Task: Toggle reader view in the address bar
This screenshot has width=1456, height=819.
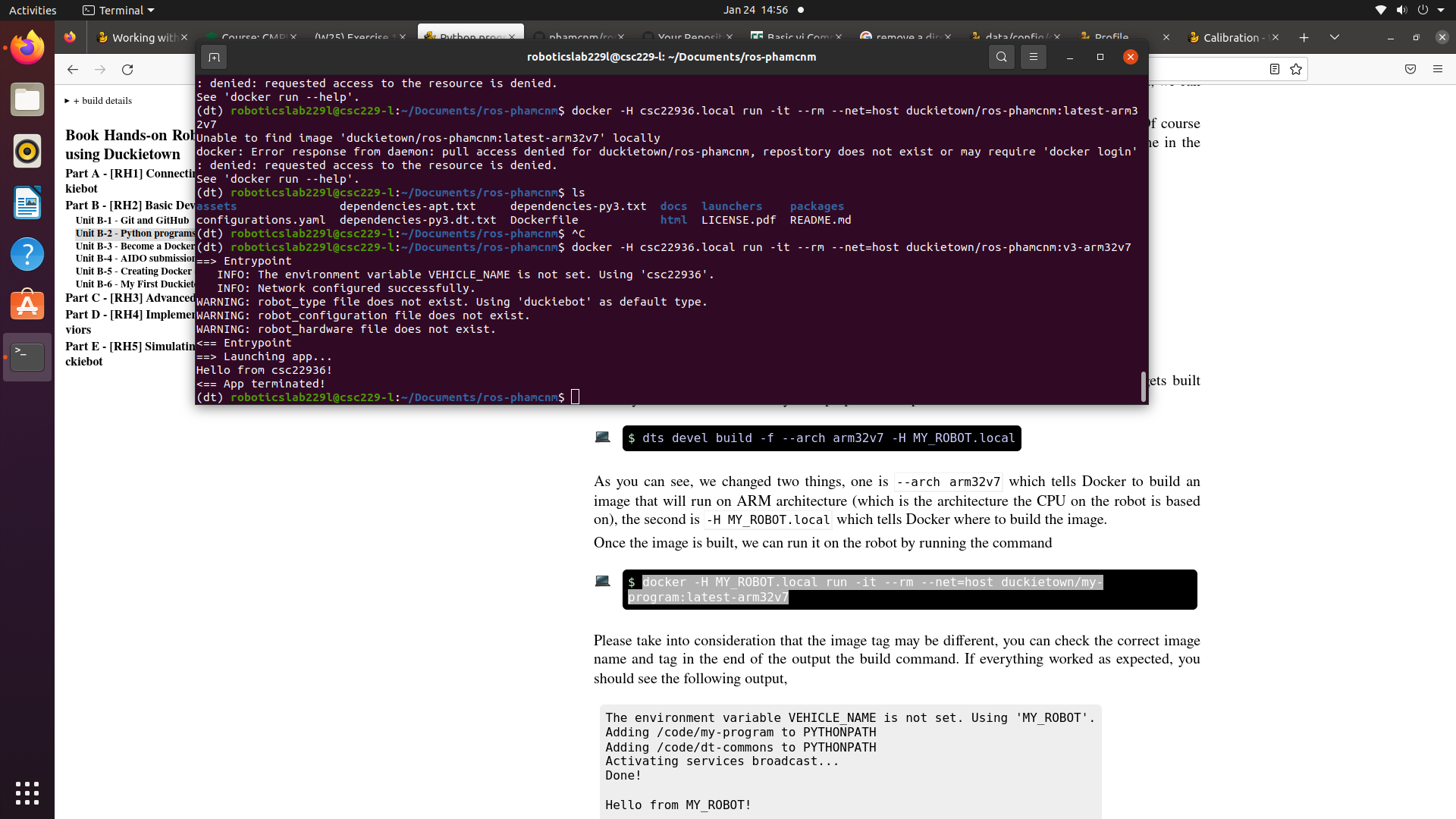Action: [x=1273, y=69]
